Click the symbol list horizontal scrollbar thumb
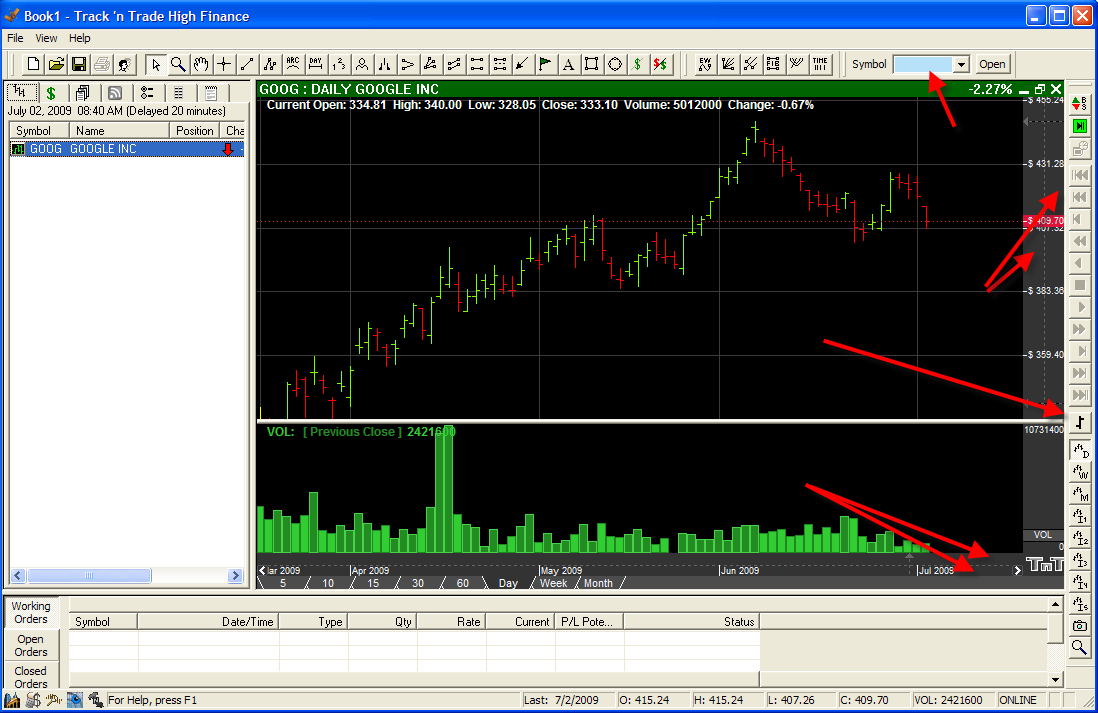 point(89,576)
